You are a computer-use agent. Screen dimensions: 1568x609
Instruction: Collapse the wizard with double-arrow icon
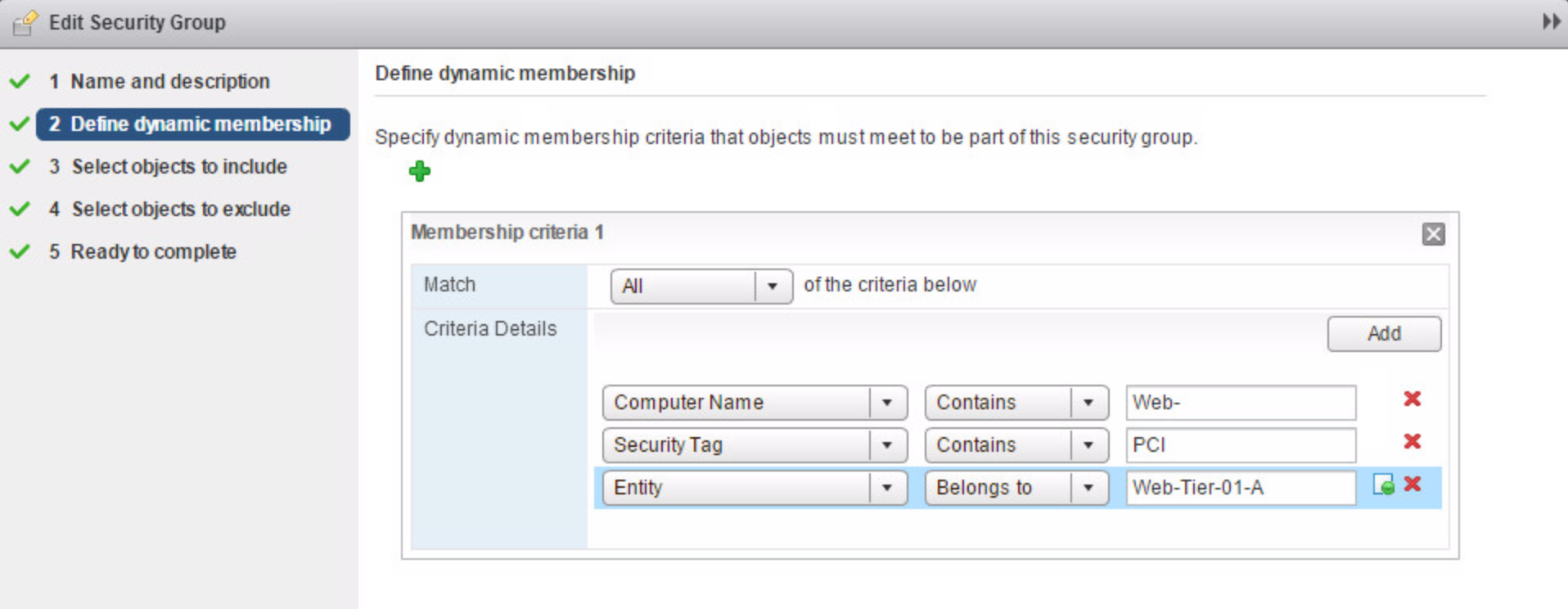1551,21
